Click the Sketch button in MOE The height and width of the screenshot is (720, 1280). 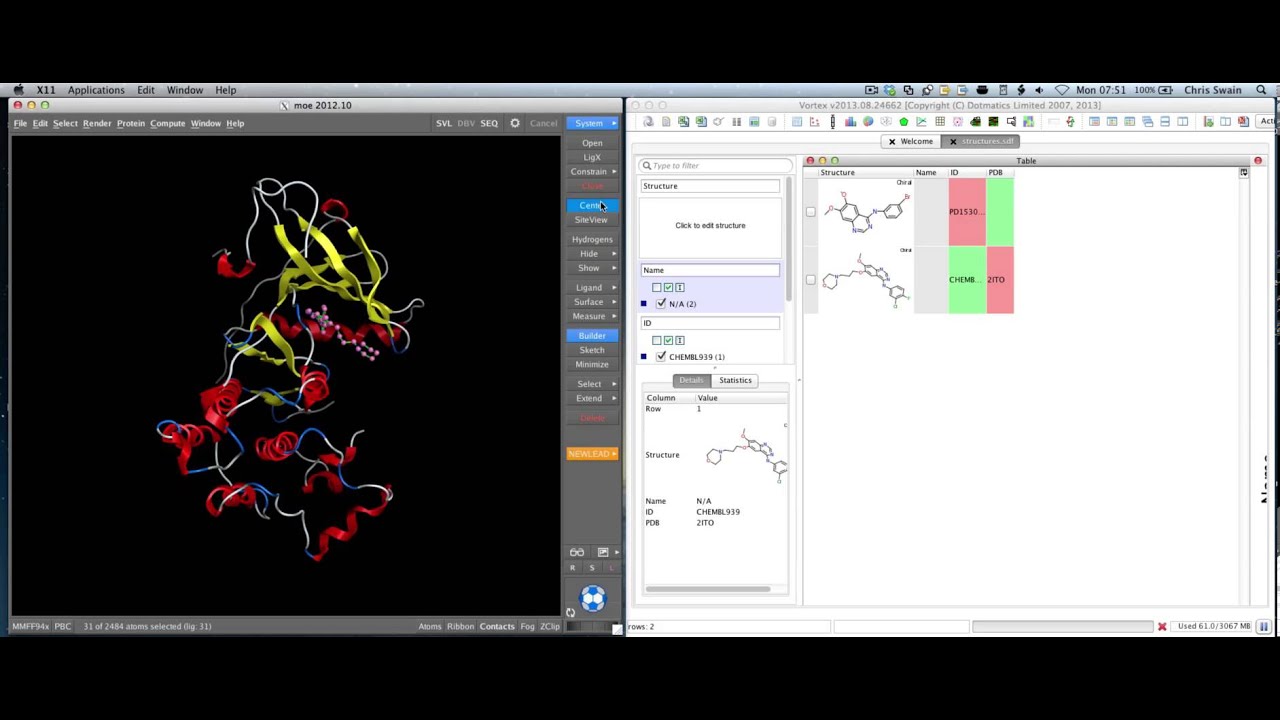click(592, 350)
